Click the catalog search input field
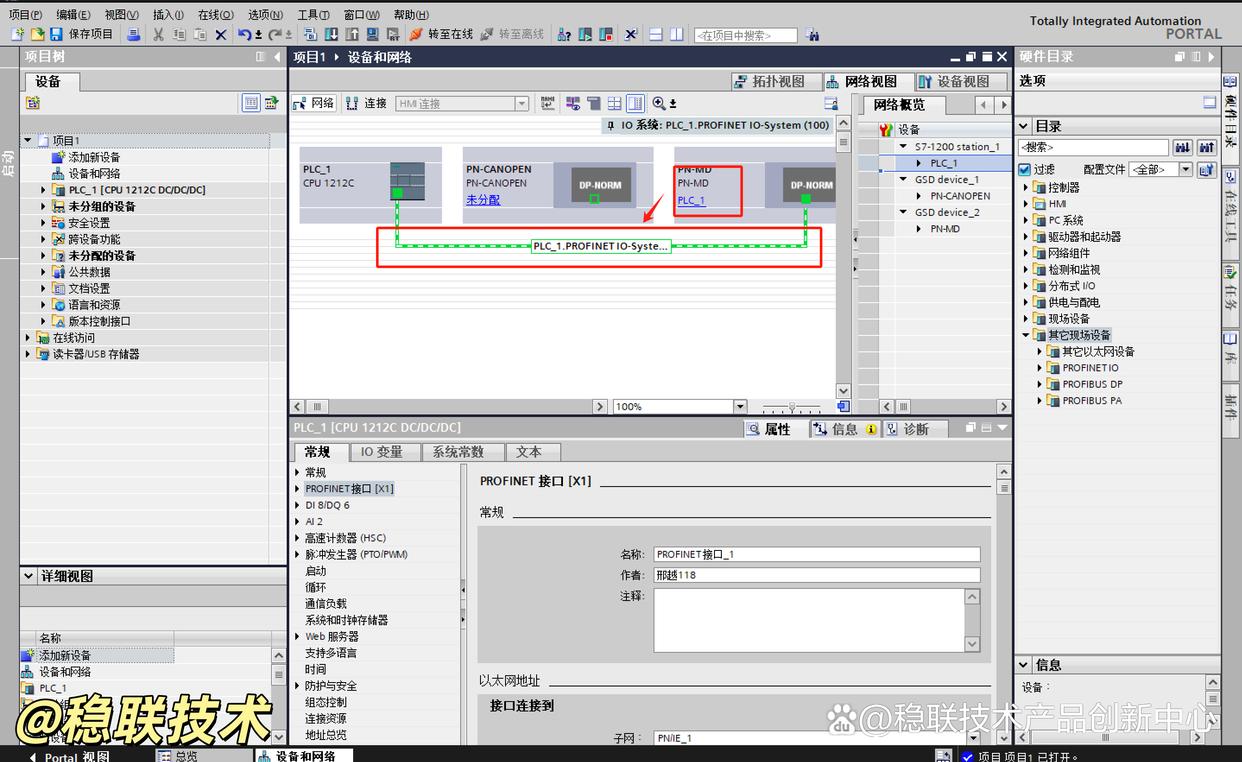 point(1093,147)
